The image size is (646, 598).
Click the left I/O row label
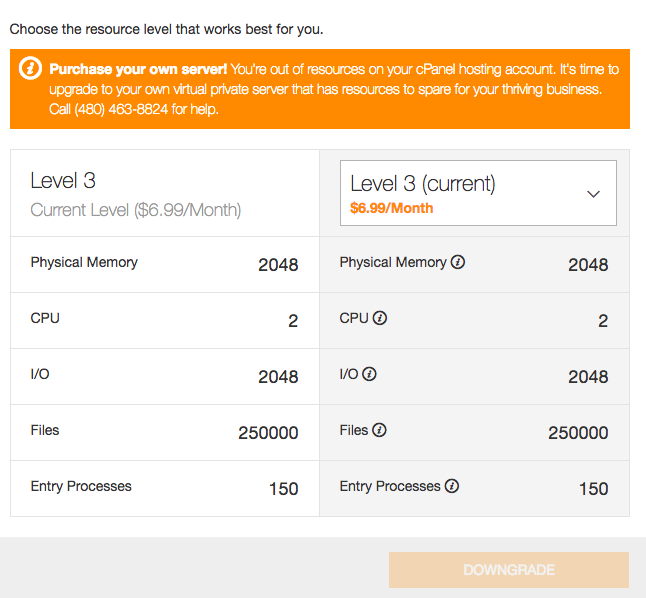pyautogui.click(x=40, y=374)
